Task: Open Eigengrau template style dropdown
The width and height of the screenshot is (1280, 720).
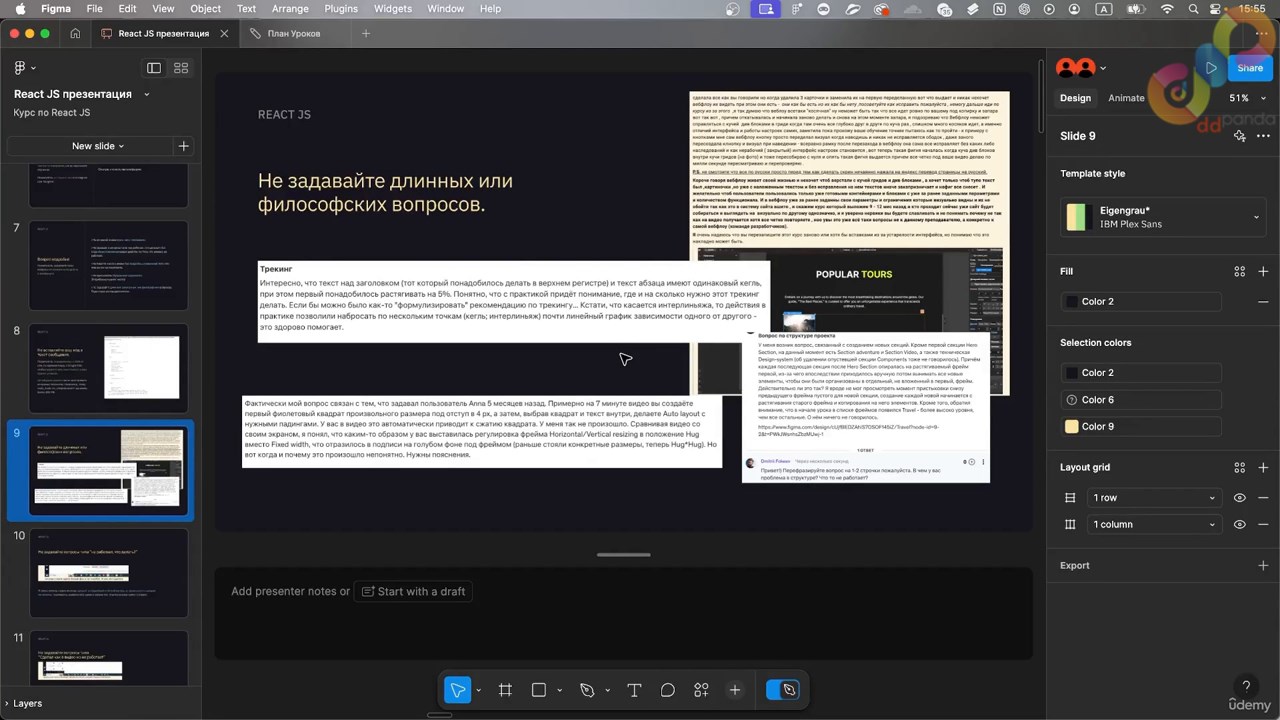Action: pyautogui.click(x=1164, y=217)
